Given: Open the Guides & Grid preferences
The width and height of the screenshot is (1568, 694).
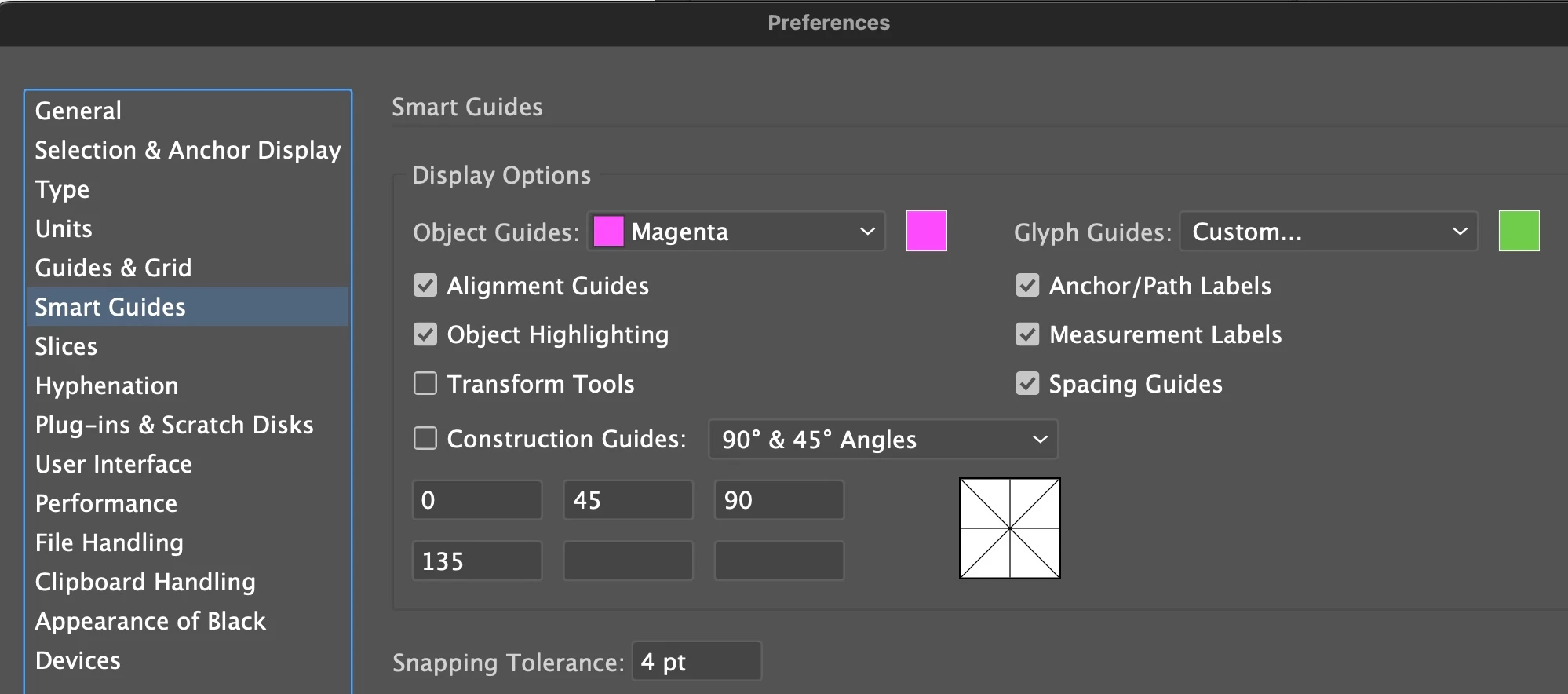Looking at the screenshot, I should (x=113, y=268).
